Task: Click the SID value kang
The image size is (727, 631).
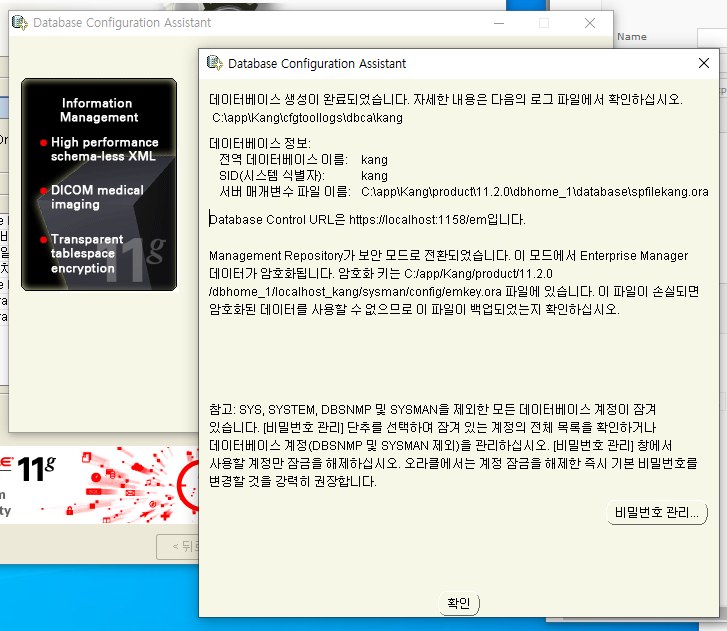Action: tap(374, 176)
